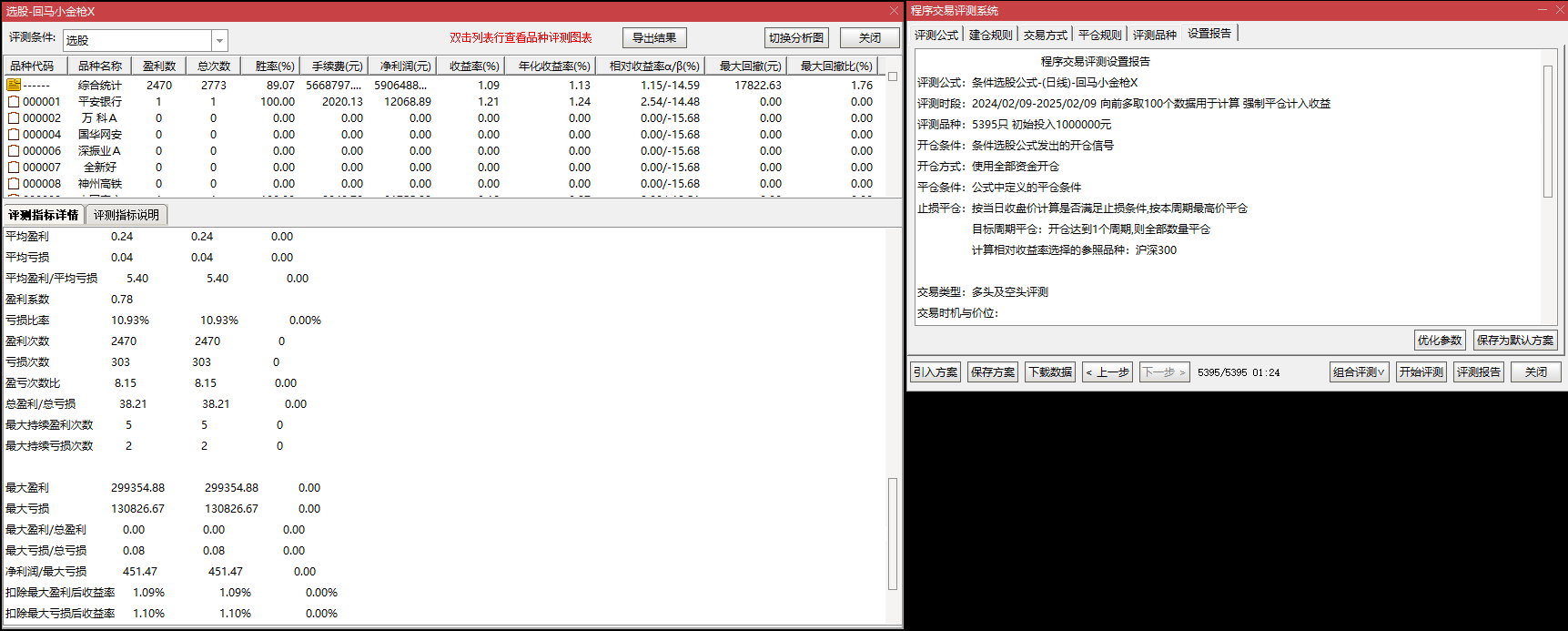Open the 评测条件 选股 dropdown

pyautogui.click(x=219, y=40)
